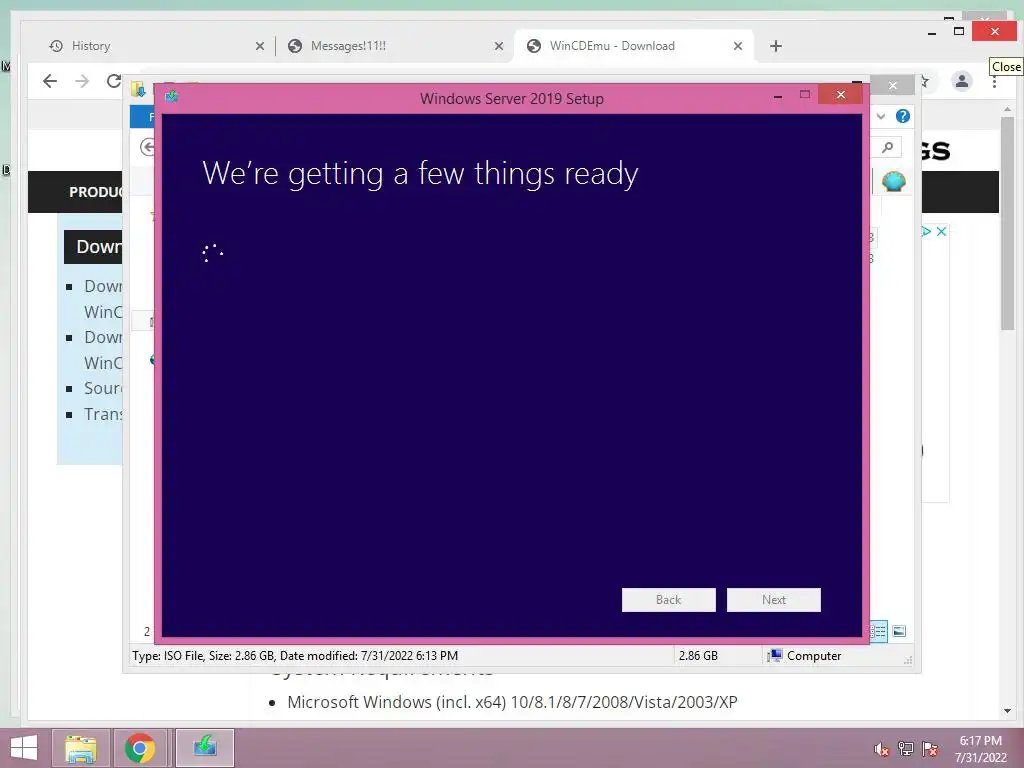
Task: Click the muted volume tray icon
Action: [882, 749]
